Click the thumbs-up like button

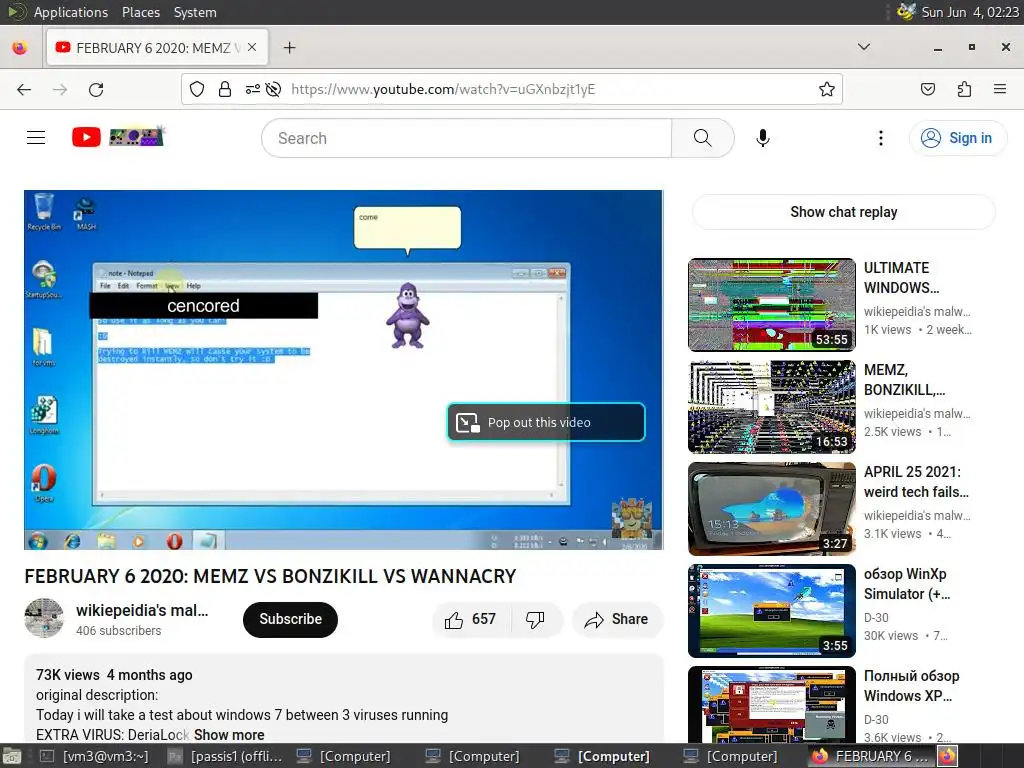coord(470,619)
